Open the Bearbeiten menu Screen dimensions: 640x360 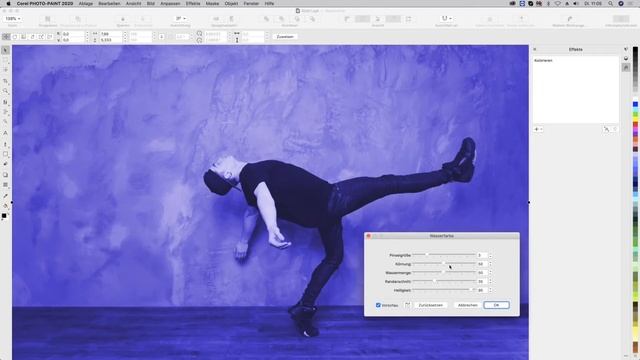pos(109,3)
